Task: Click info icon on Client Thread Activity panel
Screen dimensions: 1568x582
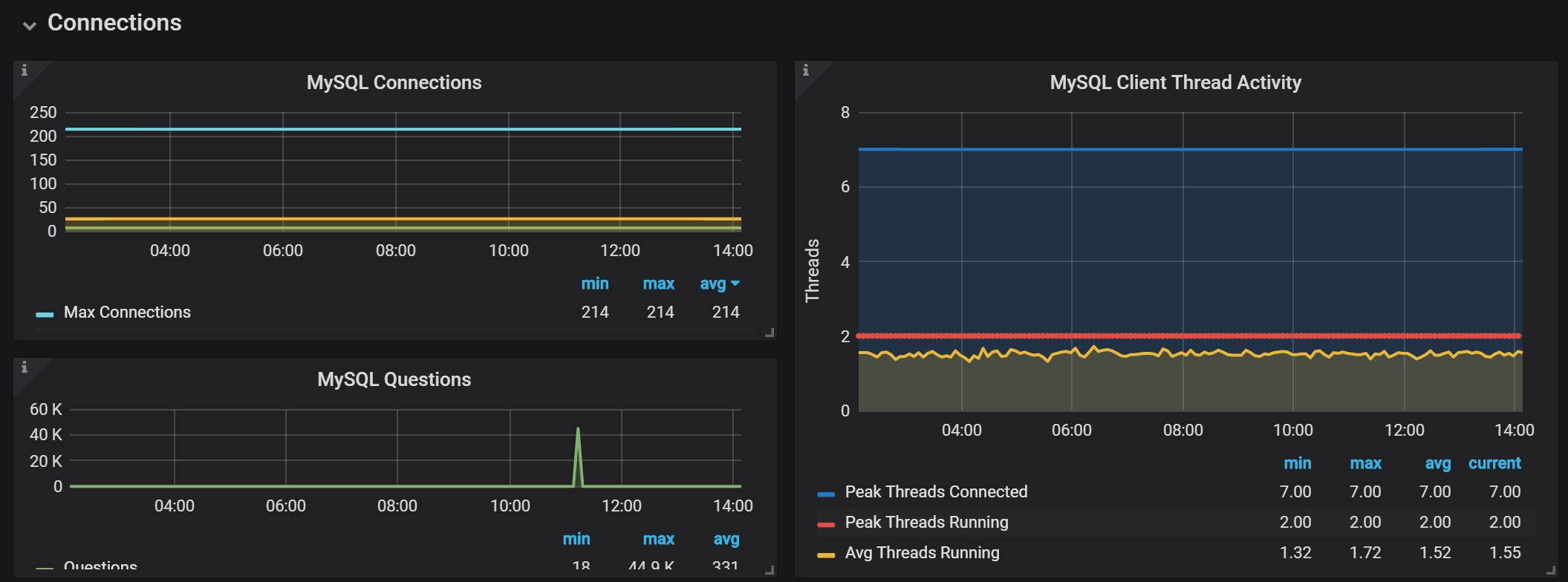Action: pos(806,71)
